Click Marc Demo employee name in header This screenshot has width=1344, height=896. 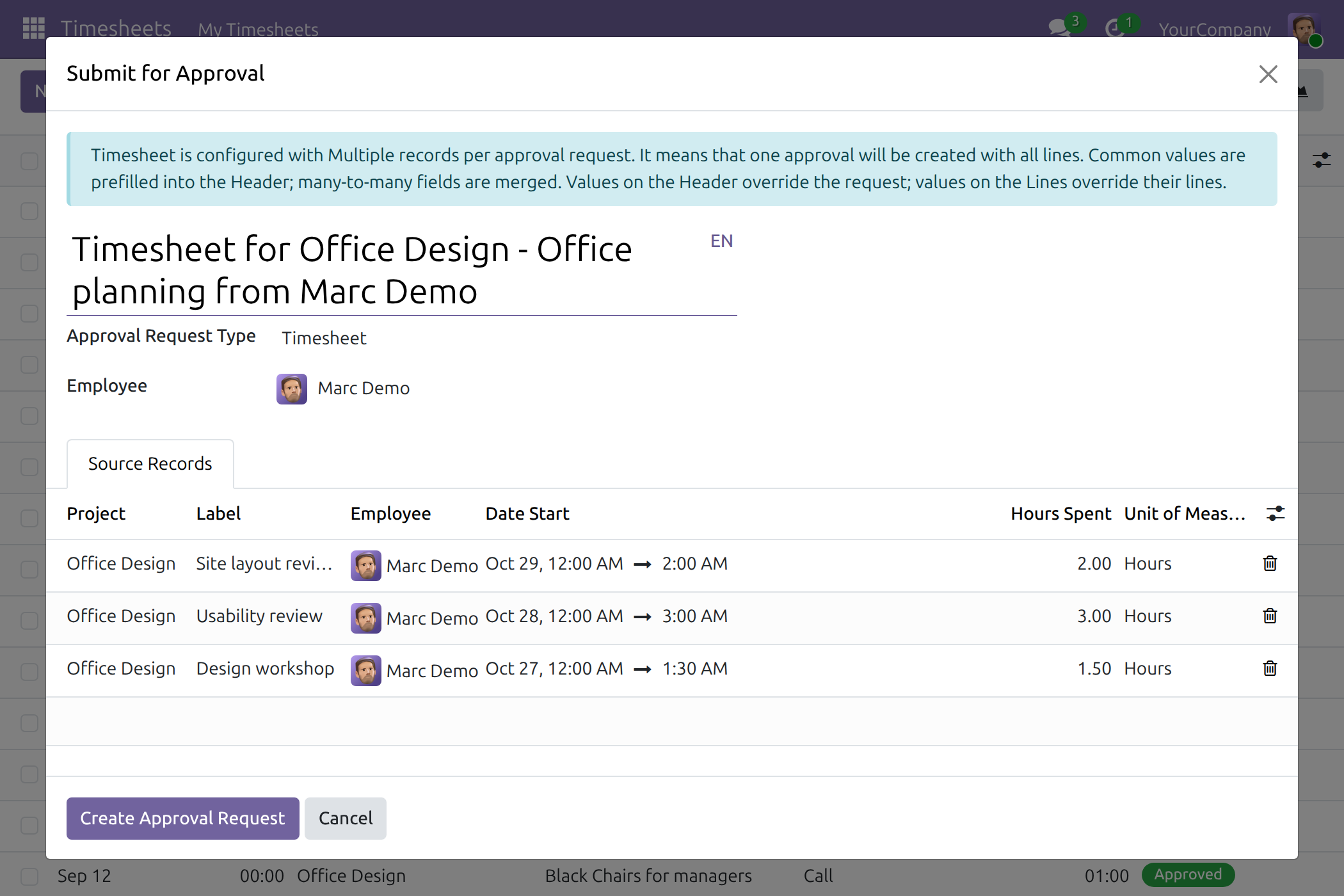point(364,388)
